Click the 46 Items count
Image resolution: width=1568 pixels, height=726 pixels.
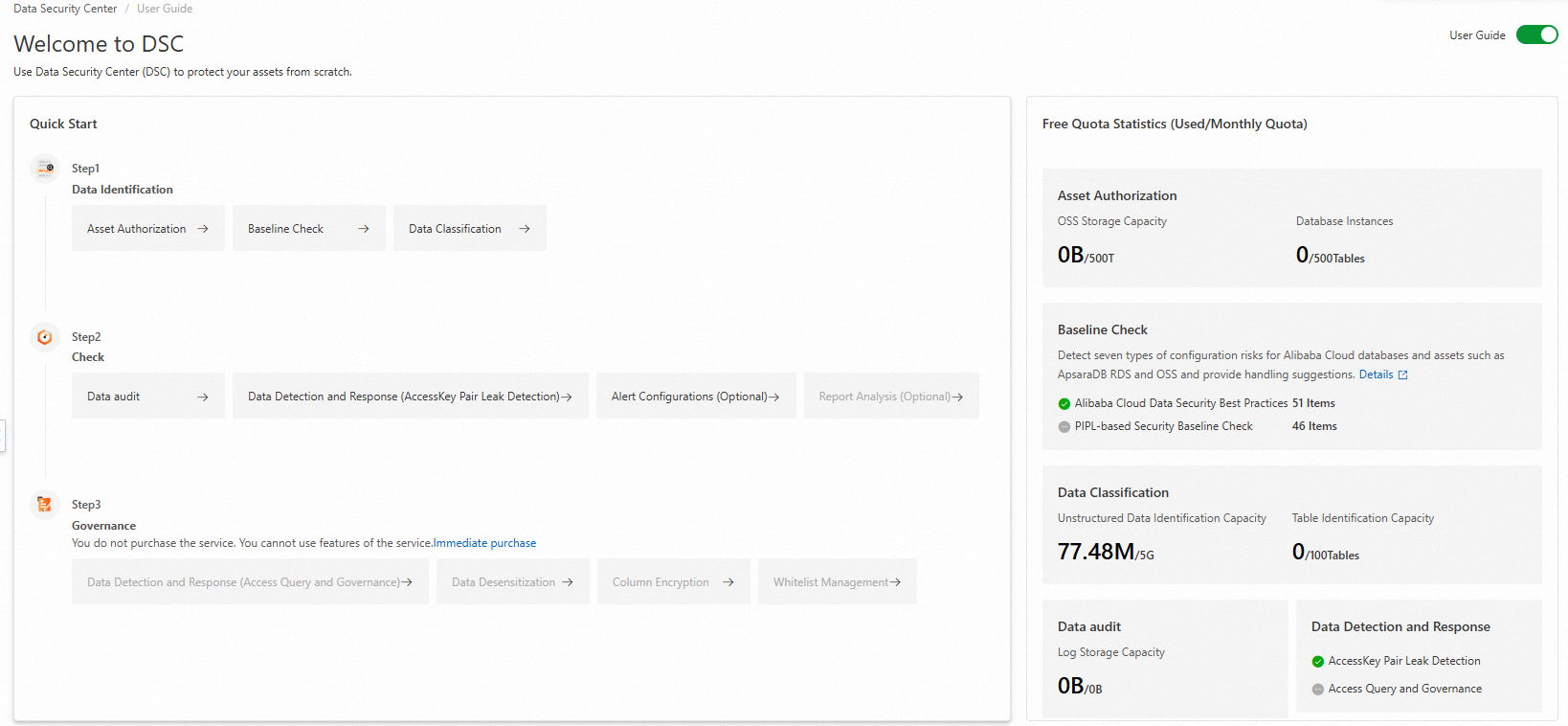(x=1314, y=426)
